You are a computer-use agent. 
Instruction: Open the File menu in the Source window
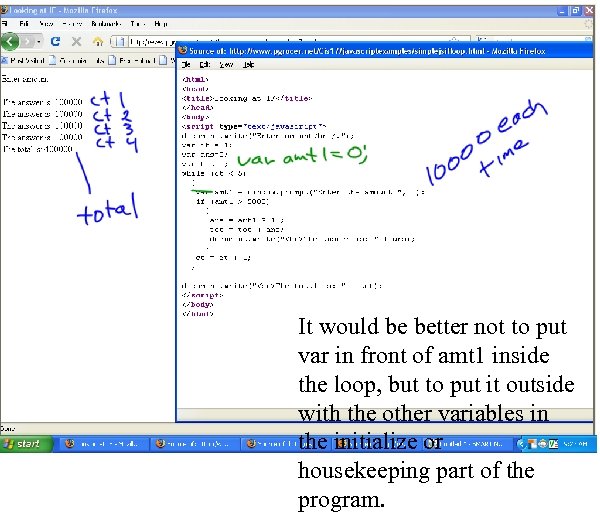186,65
